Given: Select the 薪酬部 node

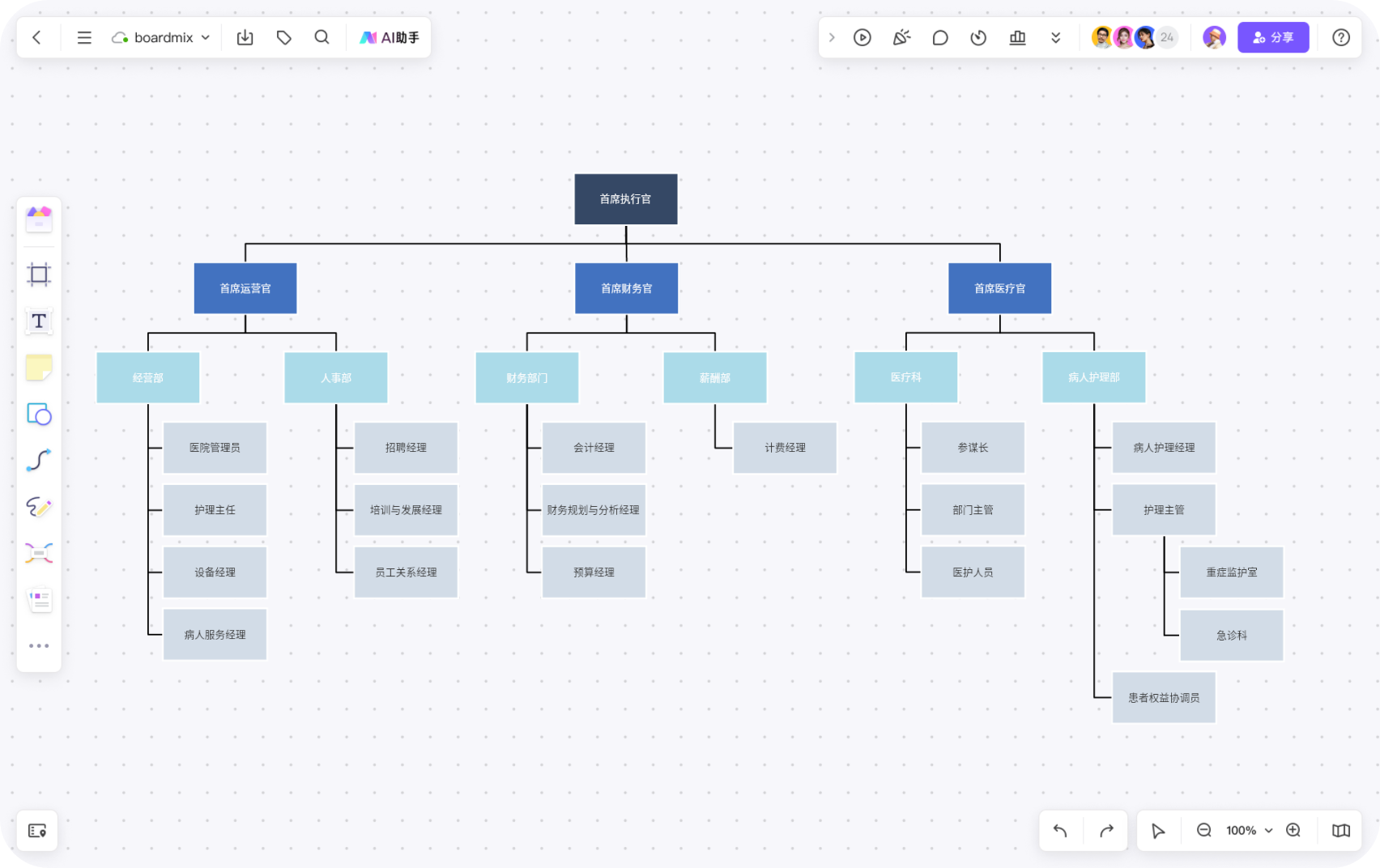Looking at the screenshot, I should (715, 377).
